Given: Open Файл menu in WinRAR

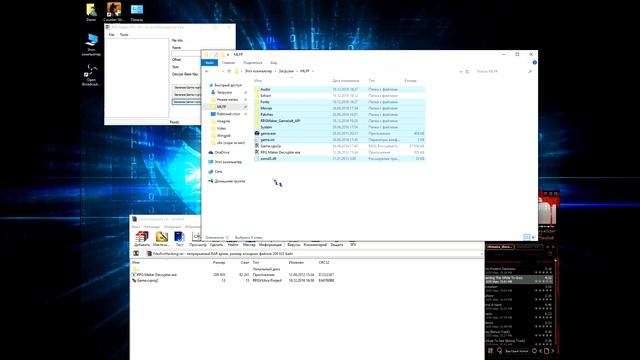Looking at the screenshot, I should click(136, 227).
